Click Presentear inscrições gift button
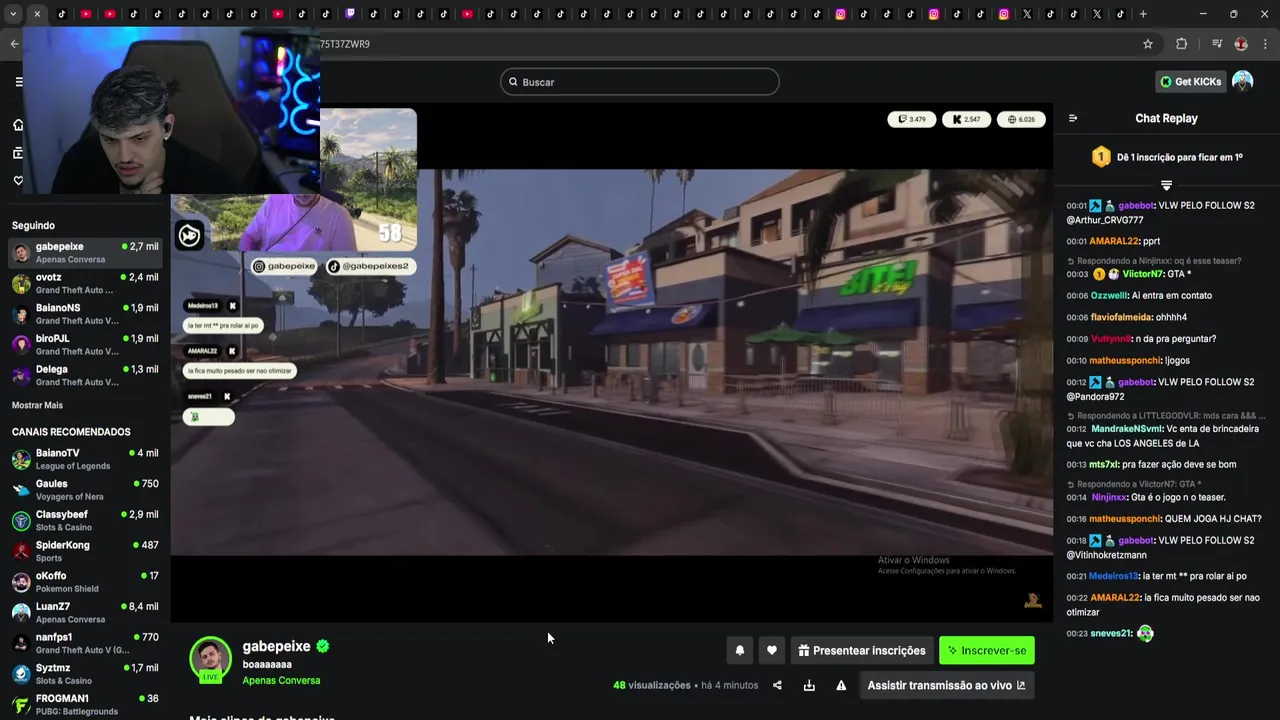The image size is (1280, 720). click(862, 650)
